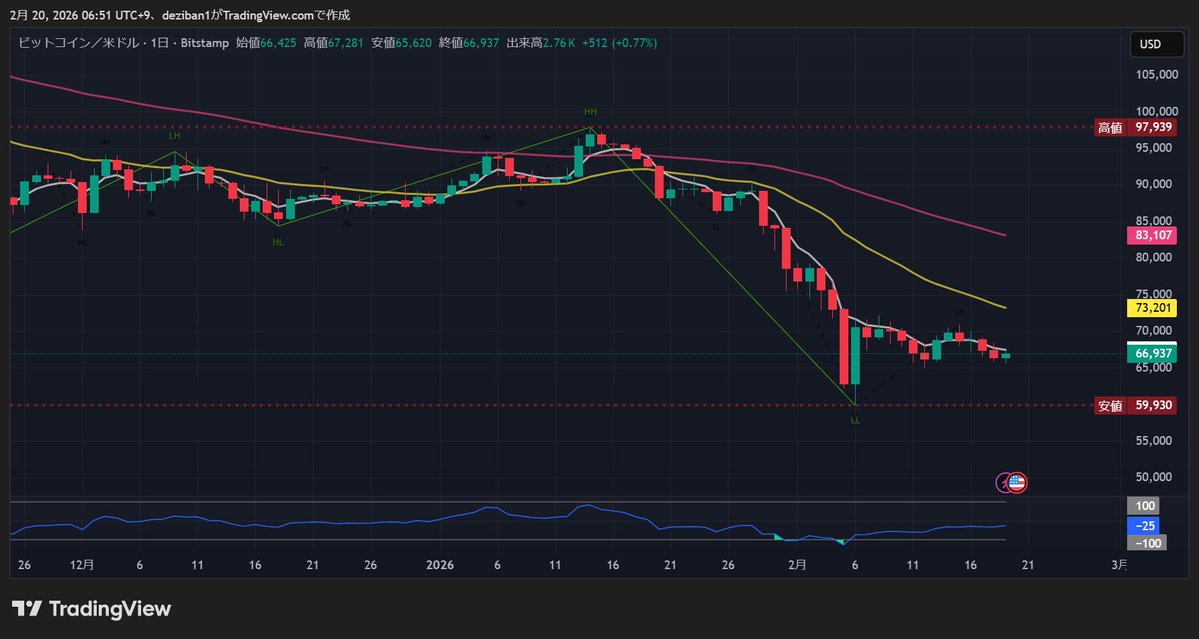Click the gray 100 indicator level label

1144,506
